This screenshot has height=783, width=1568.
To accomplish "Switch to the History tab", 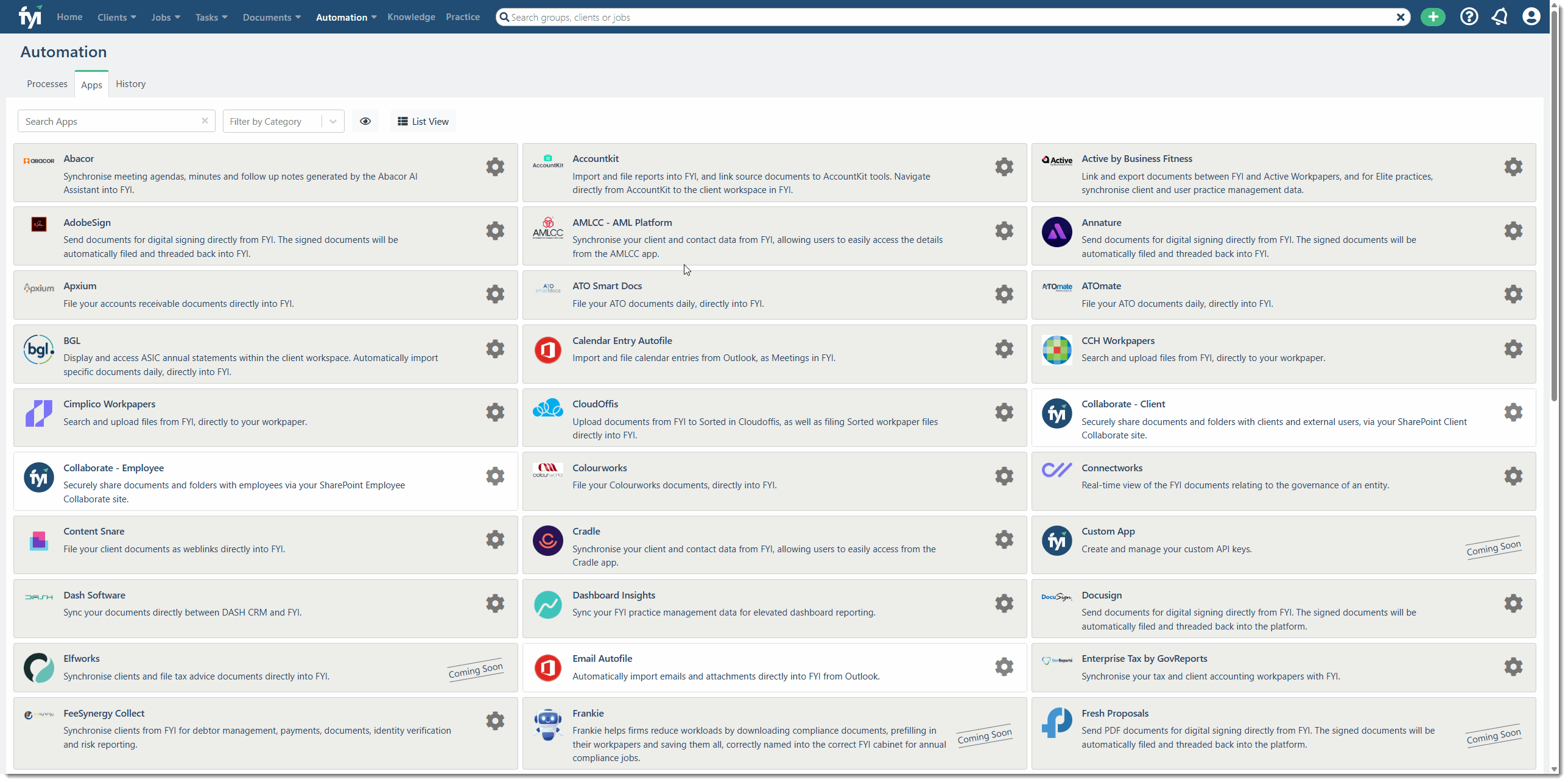I will pos(131,84).
